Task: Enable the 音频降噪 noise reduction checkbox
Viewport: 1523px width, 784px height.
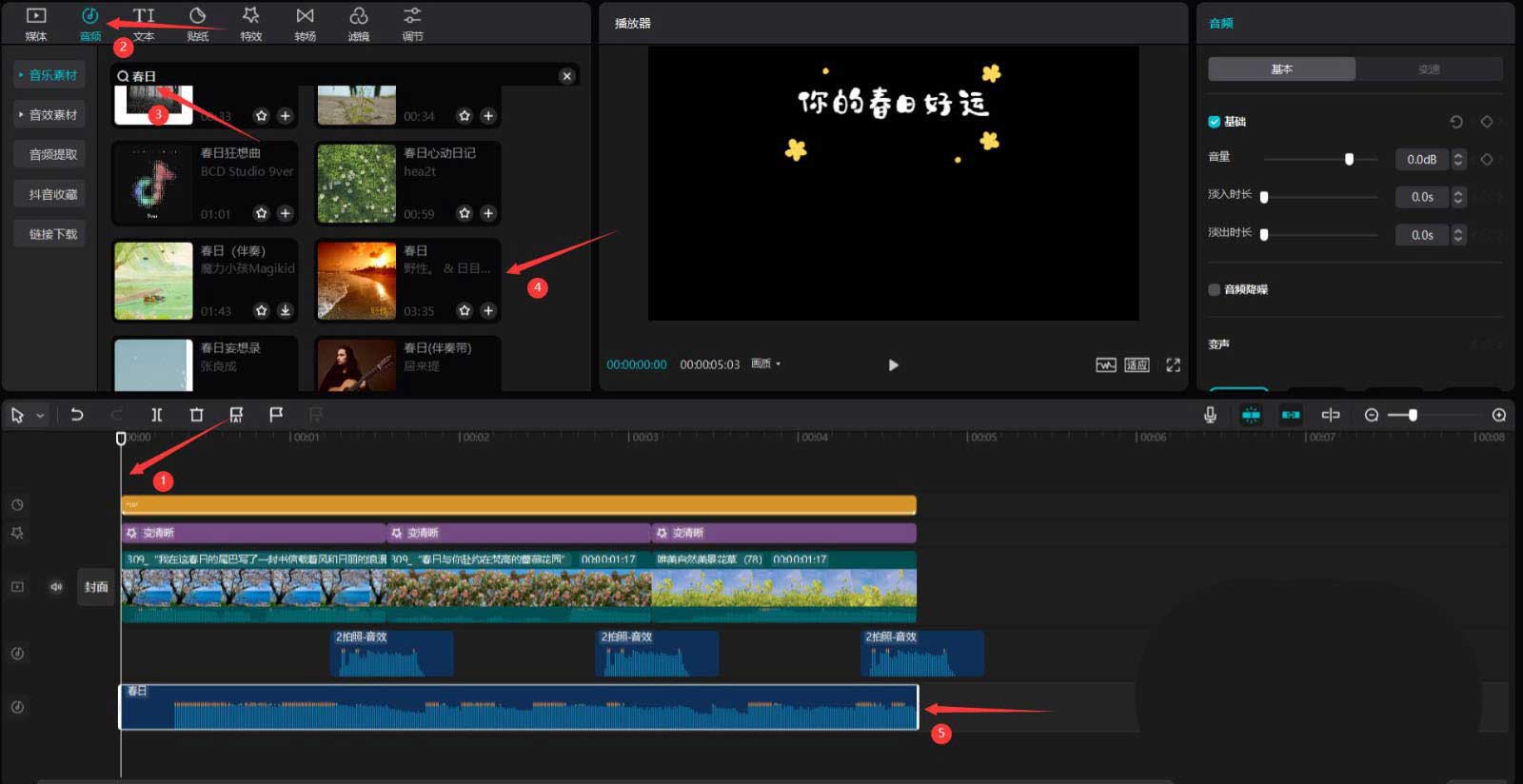Action: (1215, 289)
